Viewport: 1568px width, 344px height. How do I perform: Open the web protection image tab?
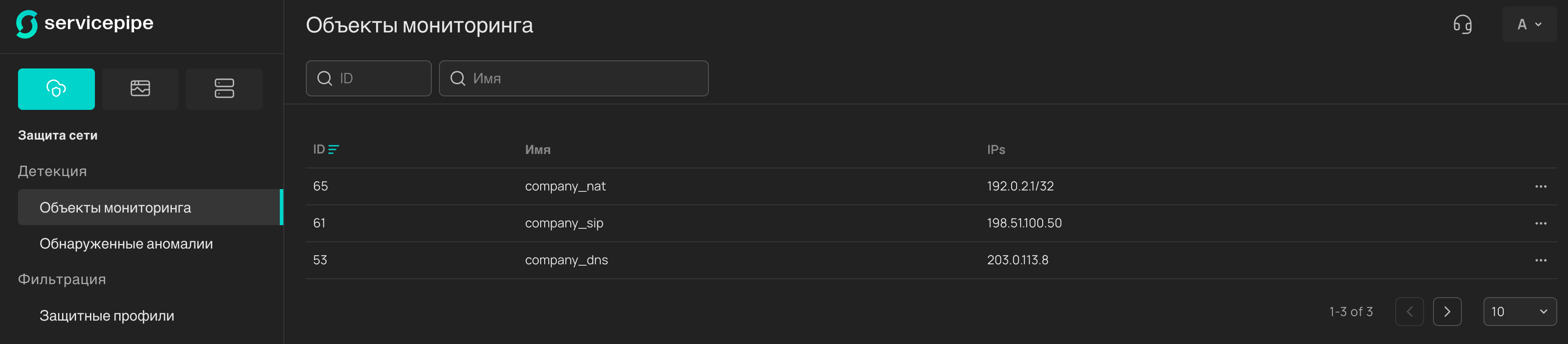coord(140,89)
